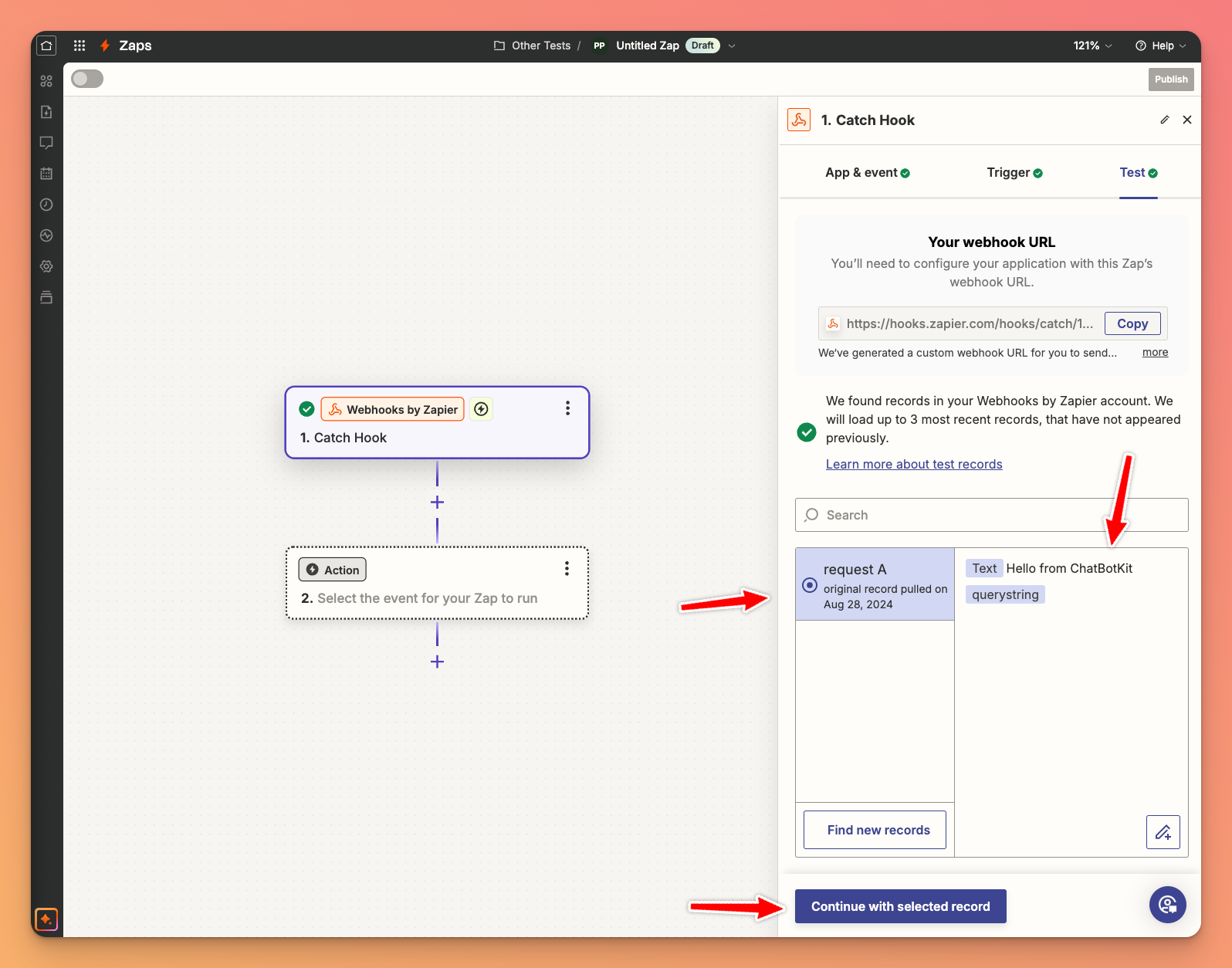The image size is (1232, 968).
Task: Open the Catch Hook step three-dot menu
Action: [567, 408]
